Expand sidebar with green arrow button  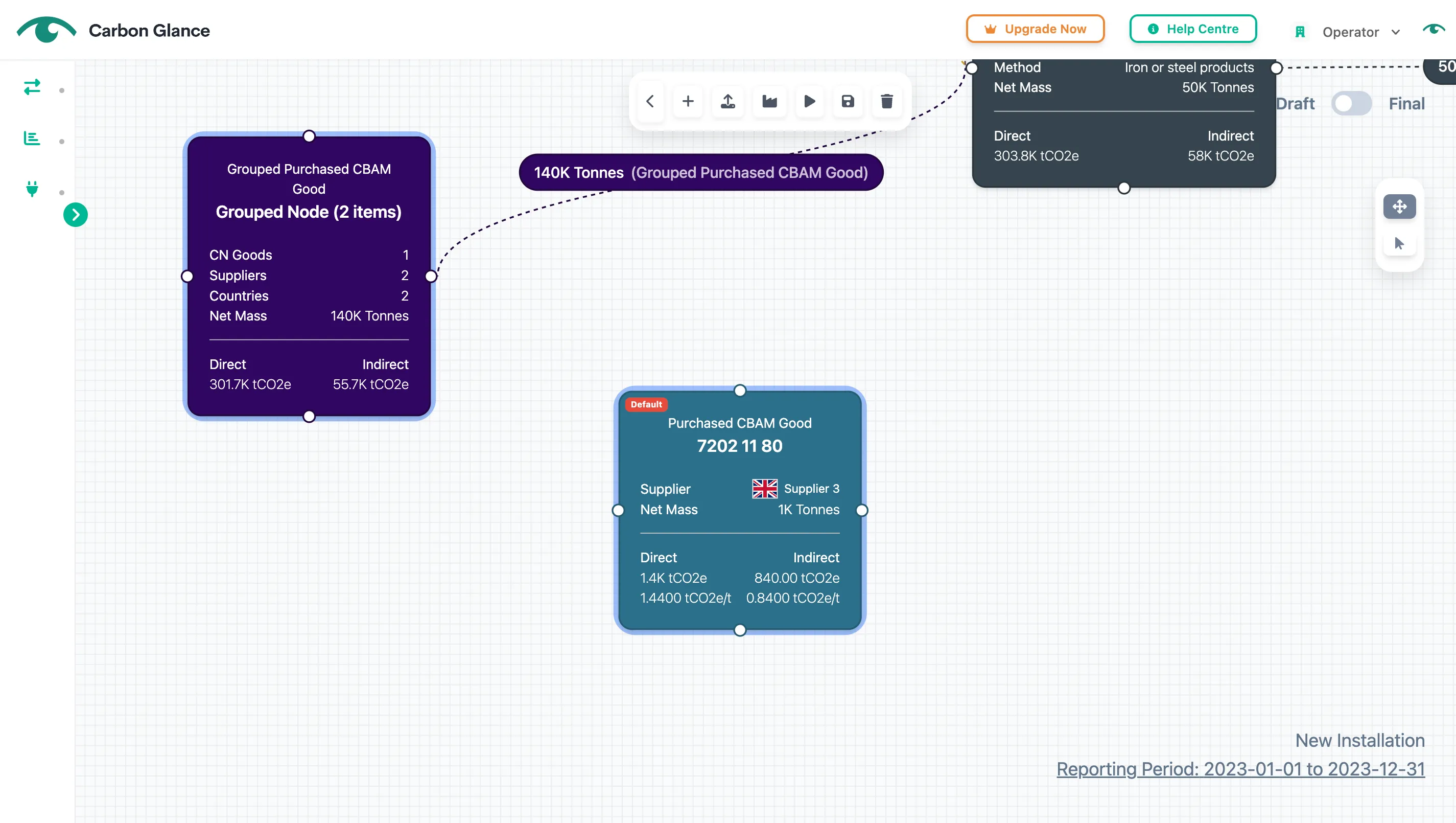pos(76,214)
